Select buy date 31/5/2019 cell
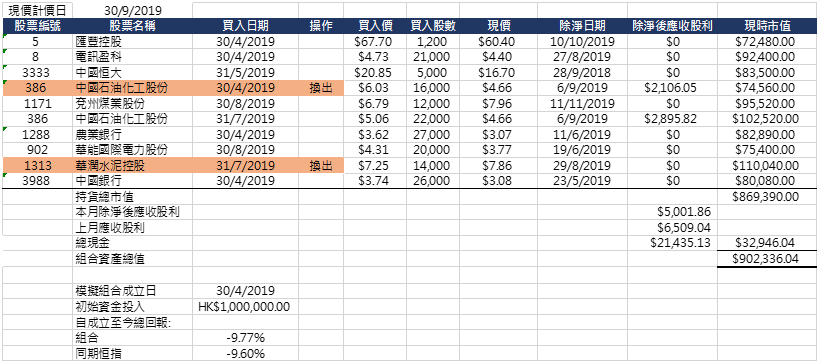 click(245, 73)
